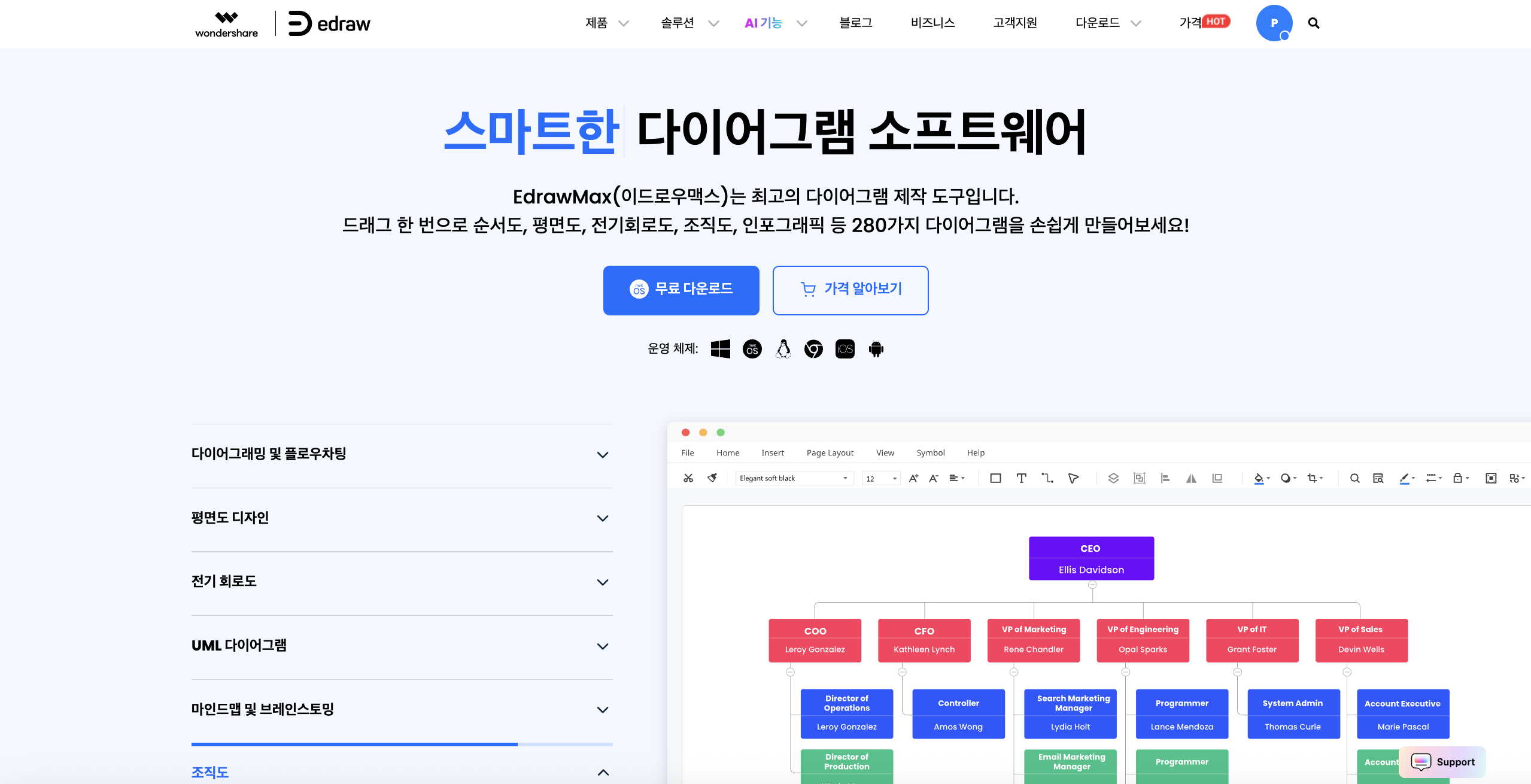Go to the 고객지원 page
This screenshot has width=1531, height=784.
tap(1015, 23)
